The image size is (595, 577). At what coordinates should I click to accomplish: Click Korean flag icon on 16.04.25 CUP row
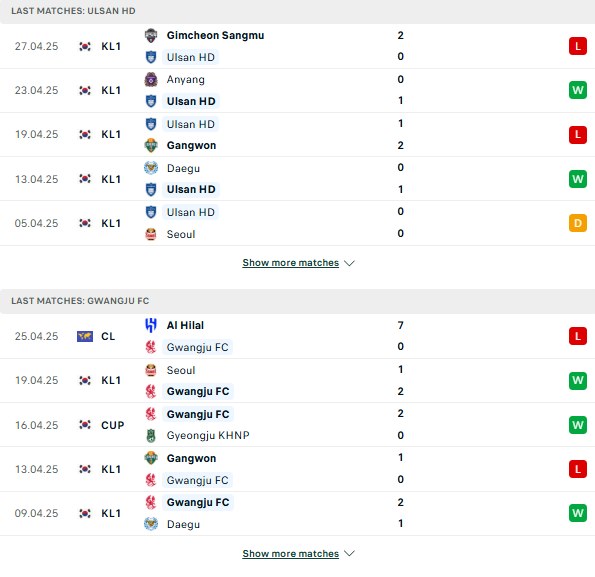[85, 425]
